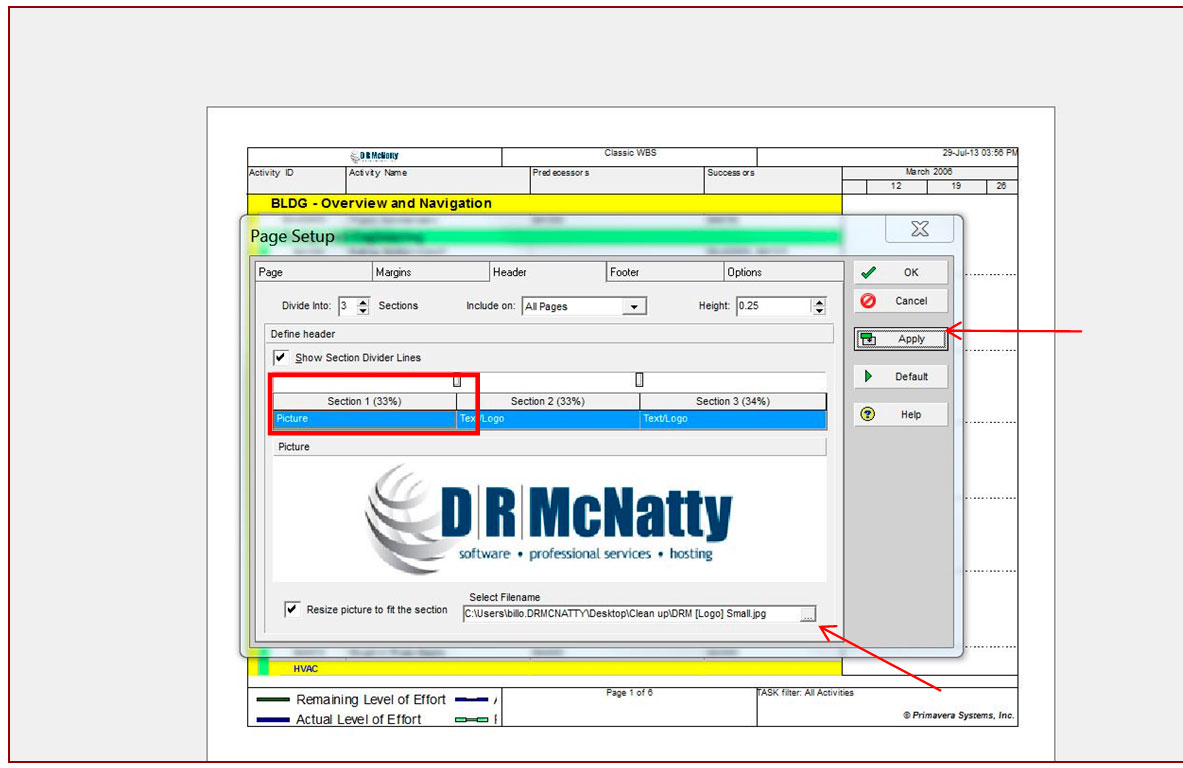Click the divider handle between Section 2 and 3
This screenshot has height=768, width=1183.
pyautogui.click(x=639, y=379)
